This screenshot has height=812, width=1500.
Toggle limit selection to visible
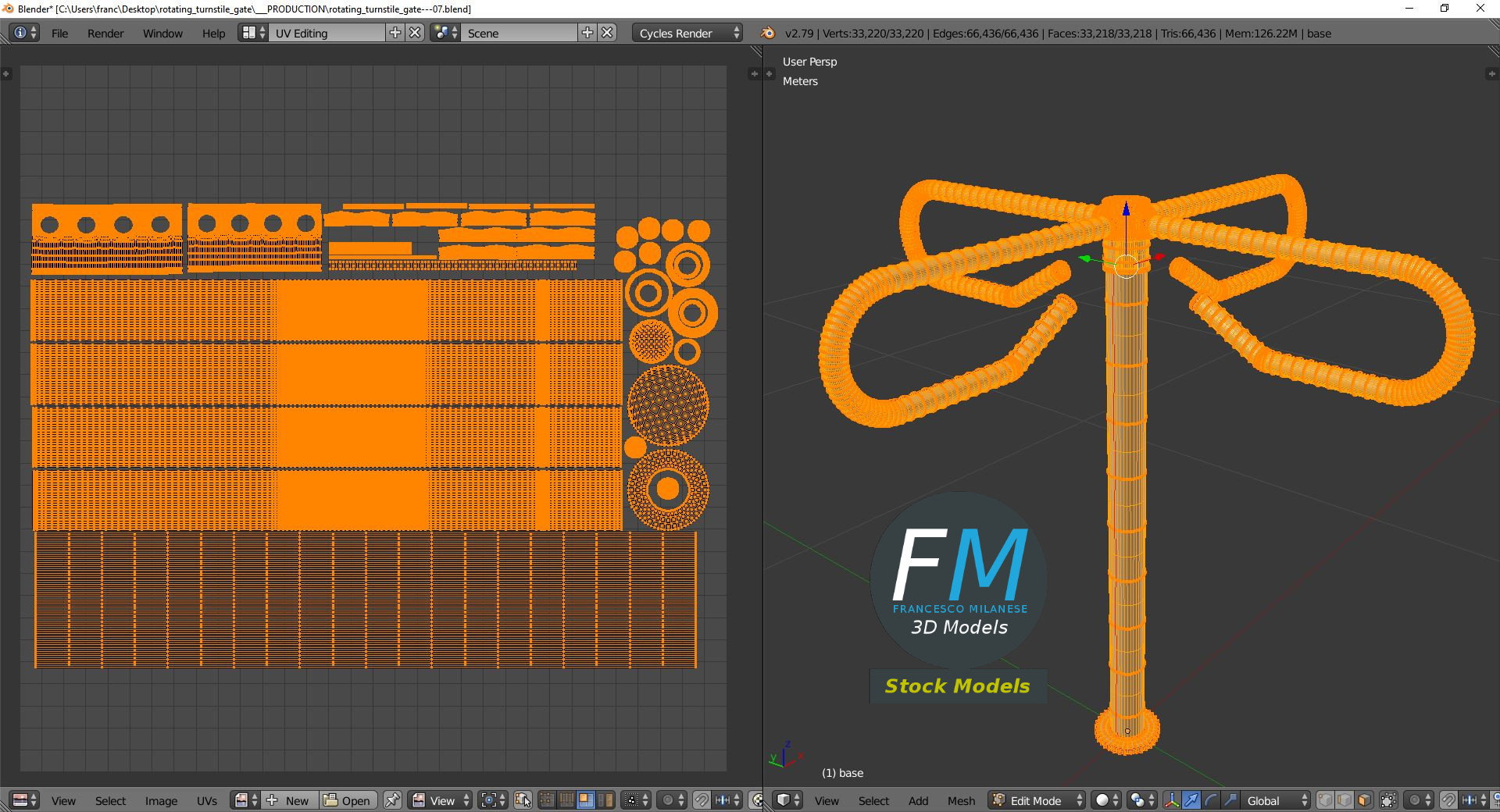tap(1388, 800)
